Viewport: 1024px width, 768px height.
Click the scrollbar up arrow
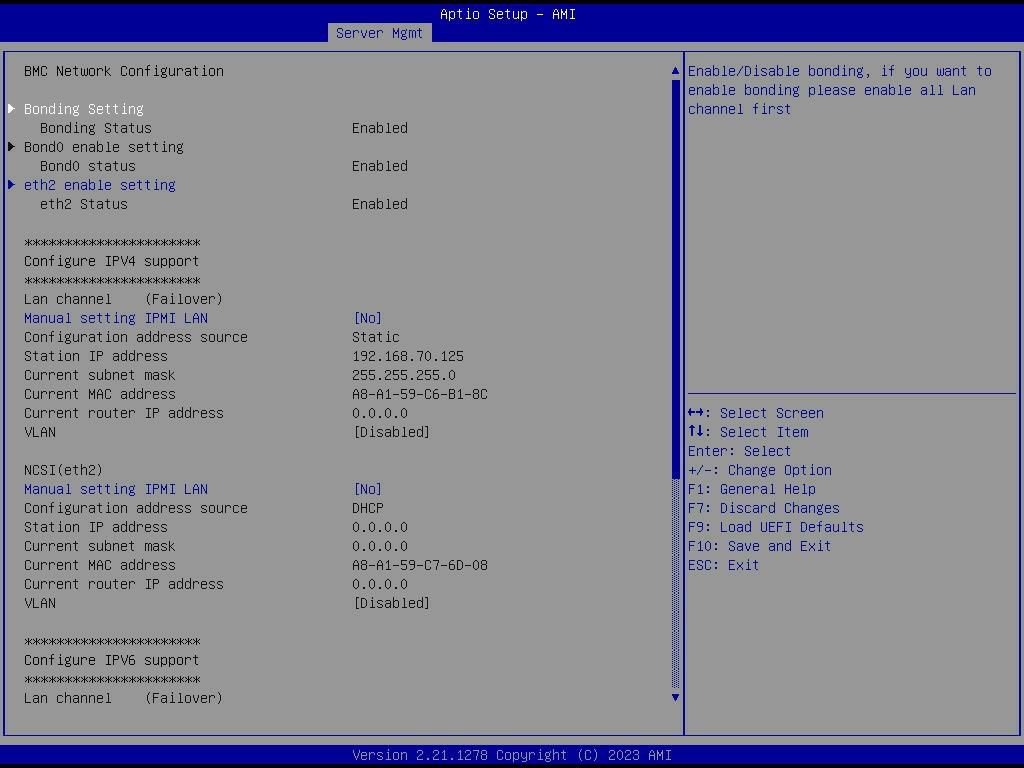click(x=675, y=71)
